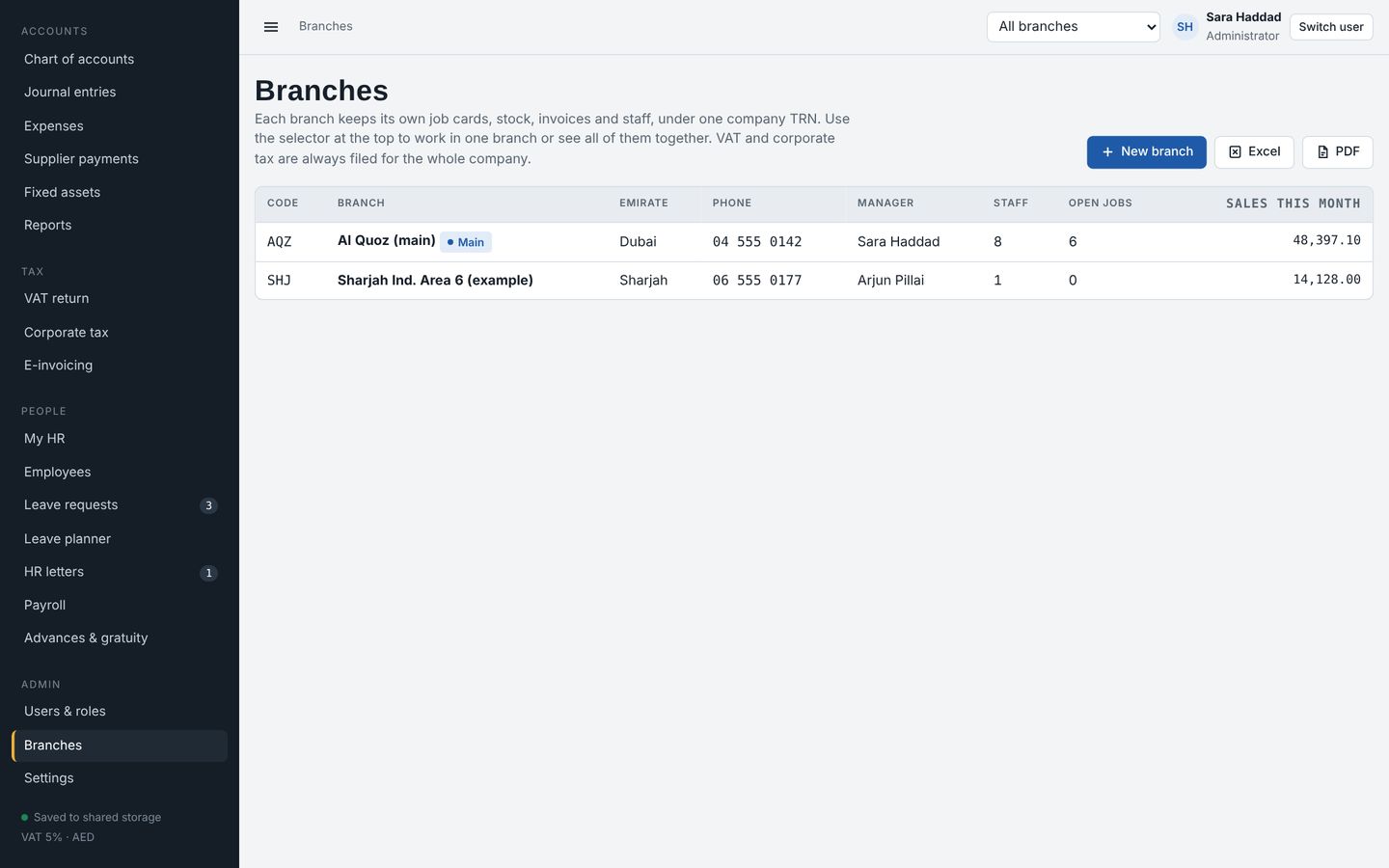Export branches as PDF
The image size is (1389, 868).
click(x=1338, y=152)
